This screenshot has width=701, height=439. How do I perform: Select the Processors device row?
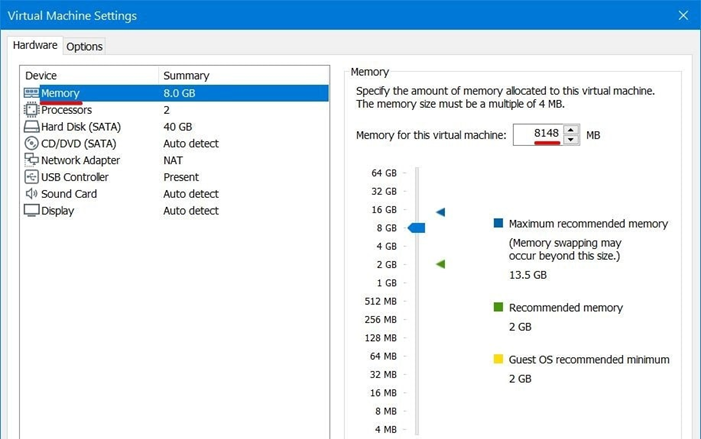175,110
